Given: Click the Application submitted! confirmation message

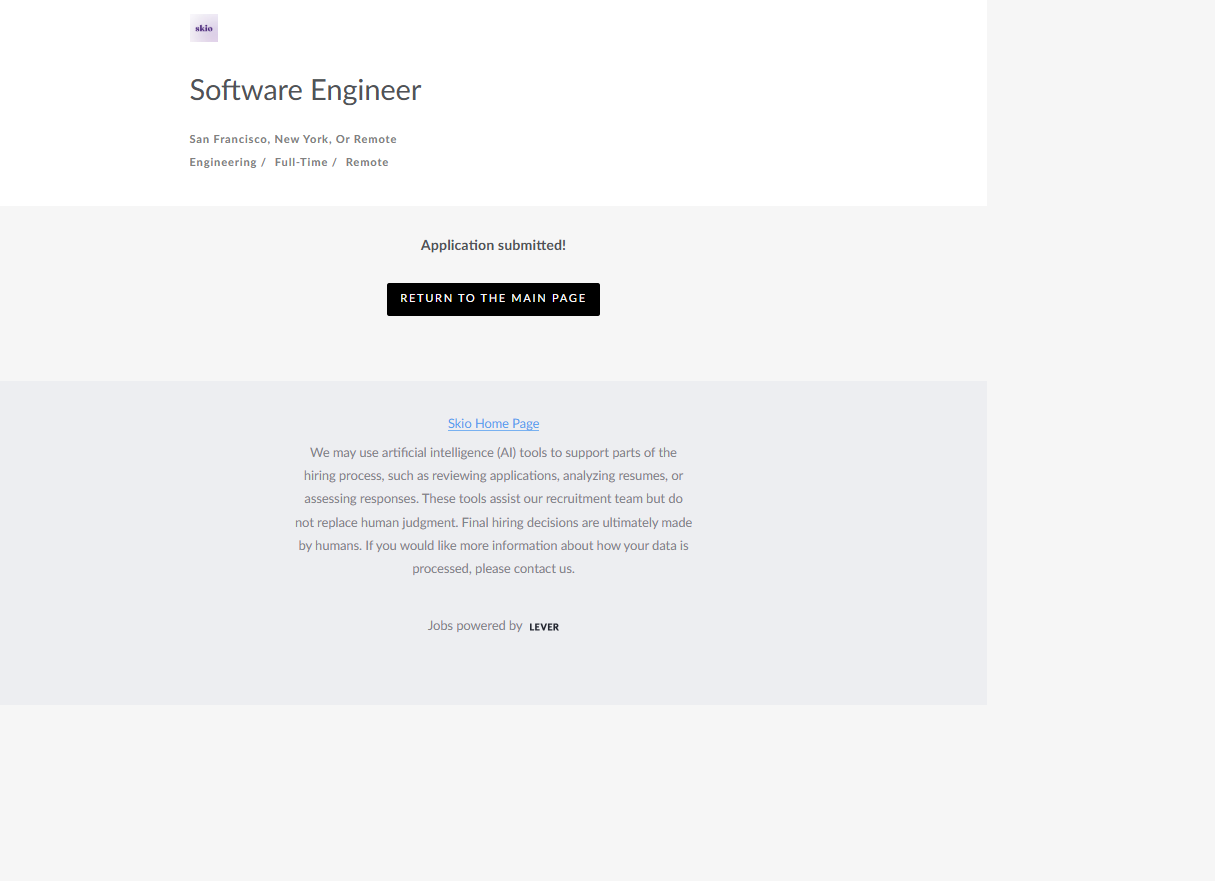Looking at the screenshot, I should (x=493, y=245).
